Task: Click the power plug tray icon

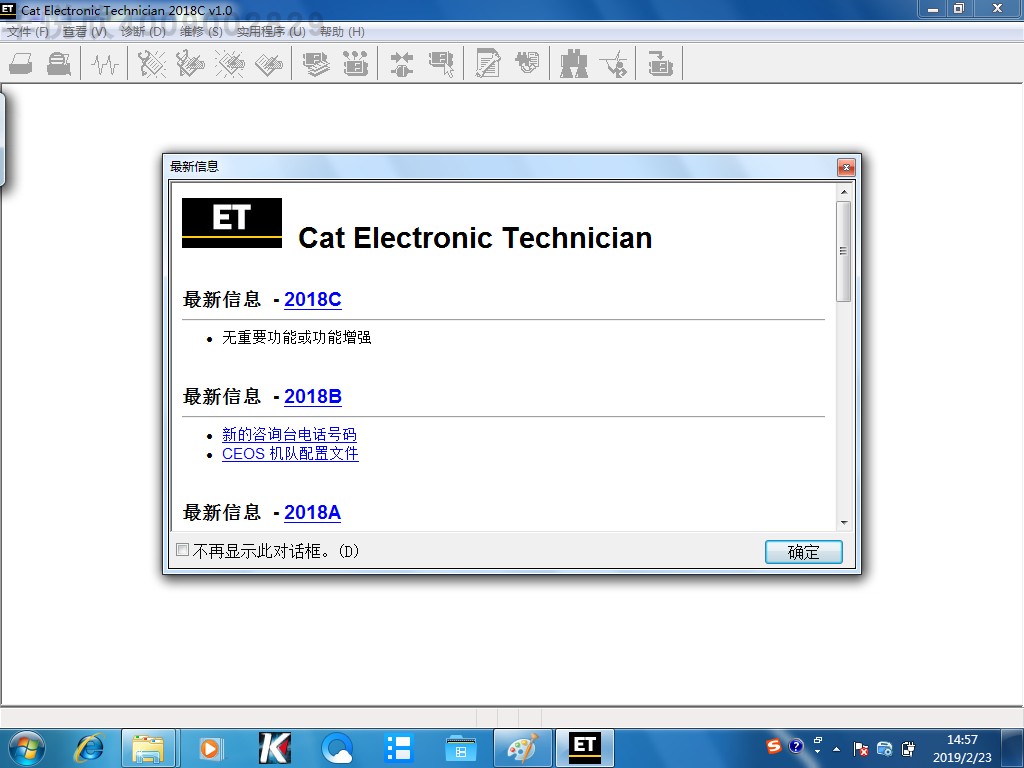Action: [908, 749]
